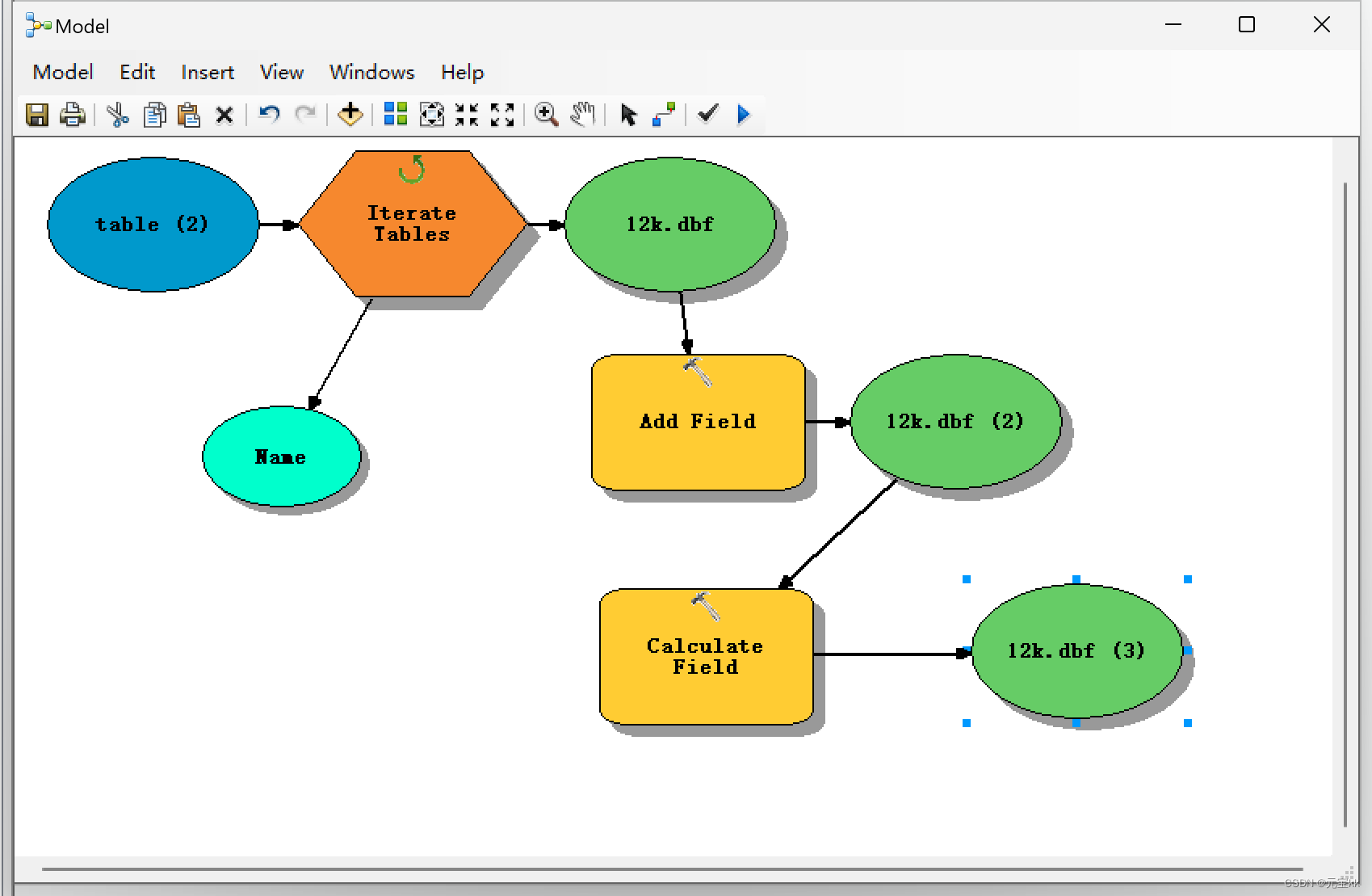Click the vertical scrollbar on the right
1372x896 pixels.
[x=1345, y=505]
